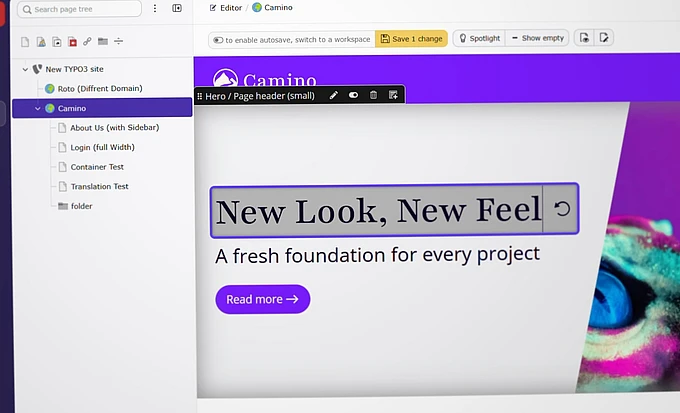
Task: Click the Read more button
Action: click(x=263, y=299)
